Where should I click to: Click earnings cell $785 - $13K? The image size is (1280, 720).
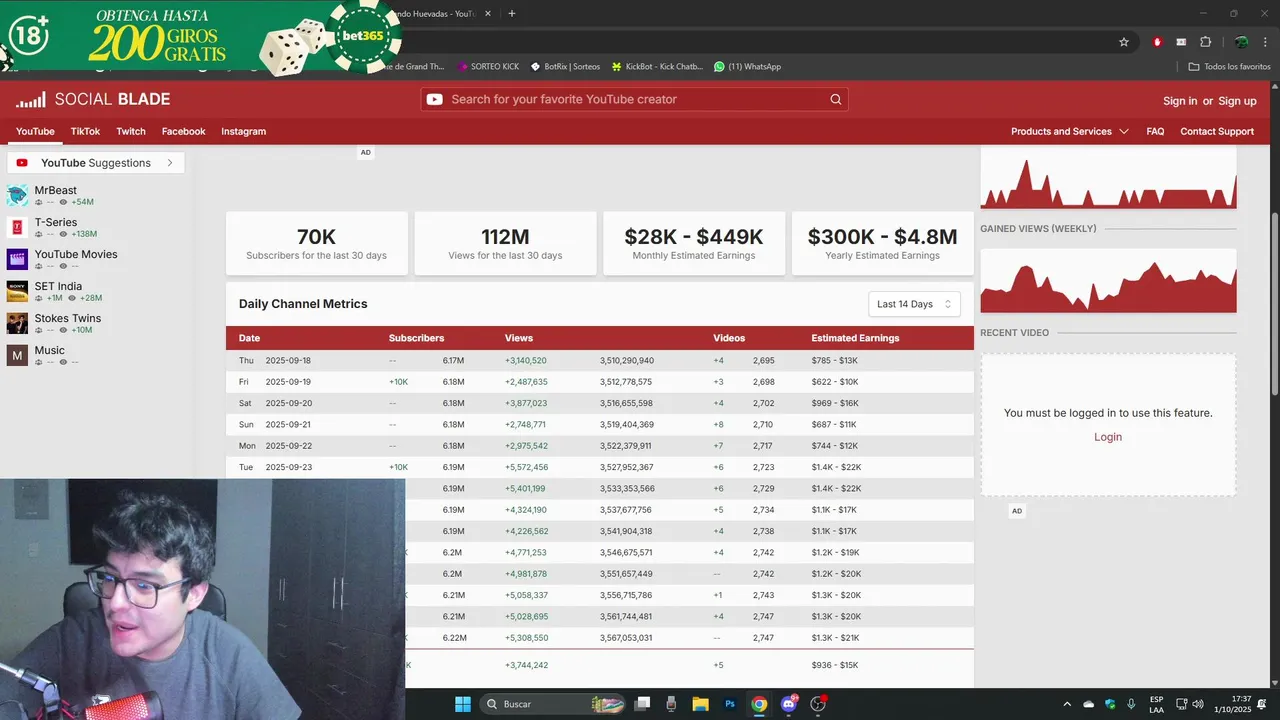click(x=835, y=360)
